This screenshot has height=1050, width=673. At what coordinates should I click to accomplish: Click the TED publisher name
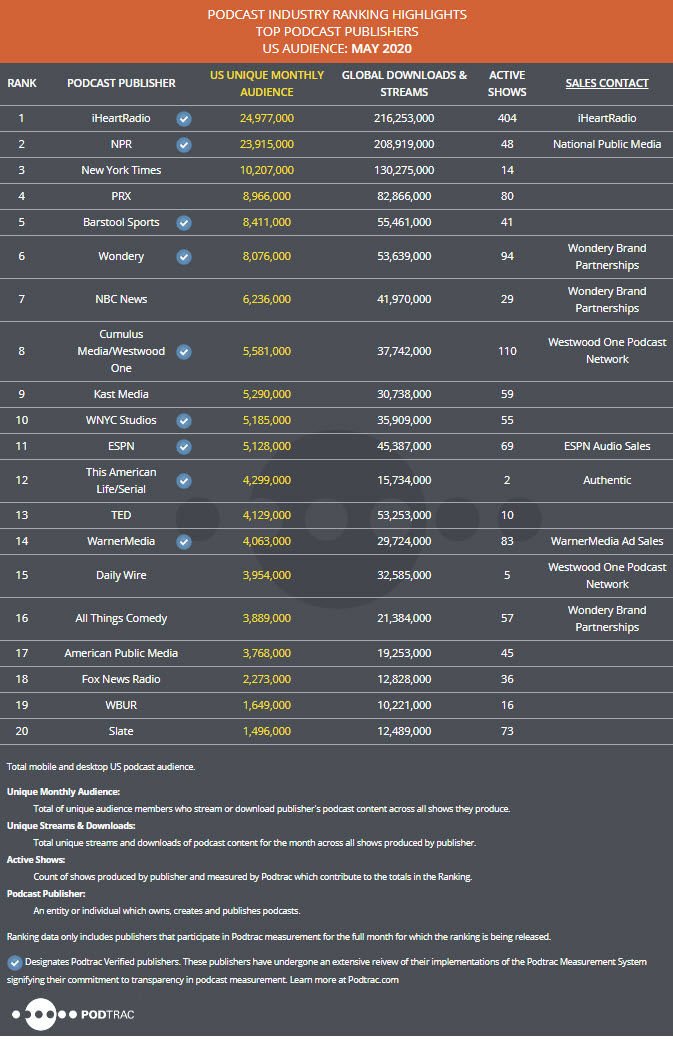121,515
